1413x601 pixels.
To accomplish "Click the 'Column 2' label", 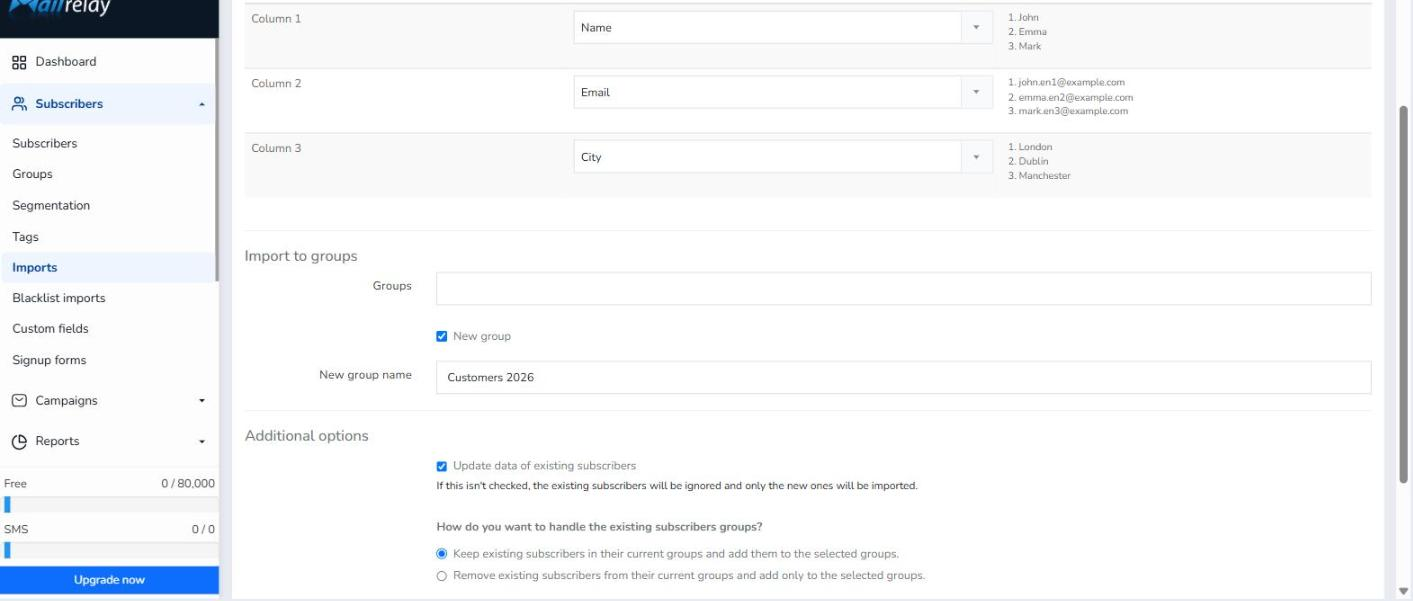I will (276, 84).
